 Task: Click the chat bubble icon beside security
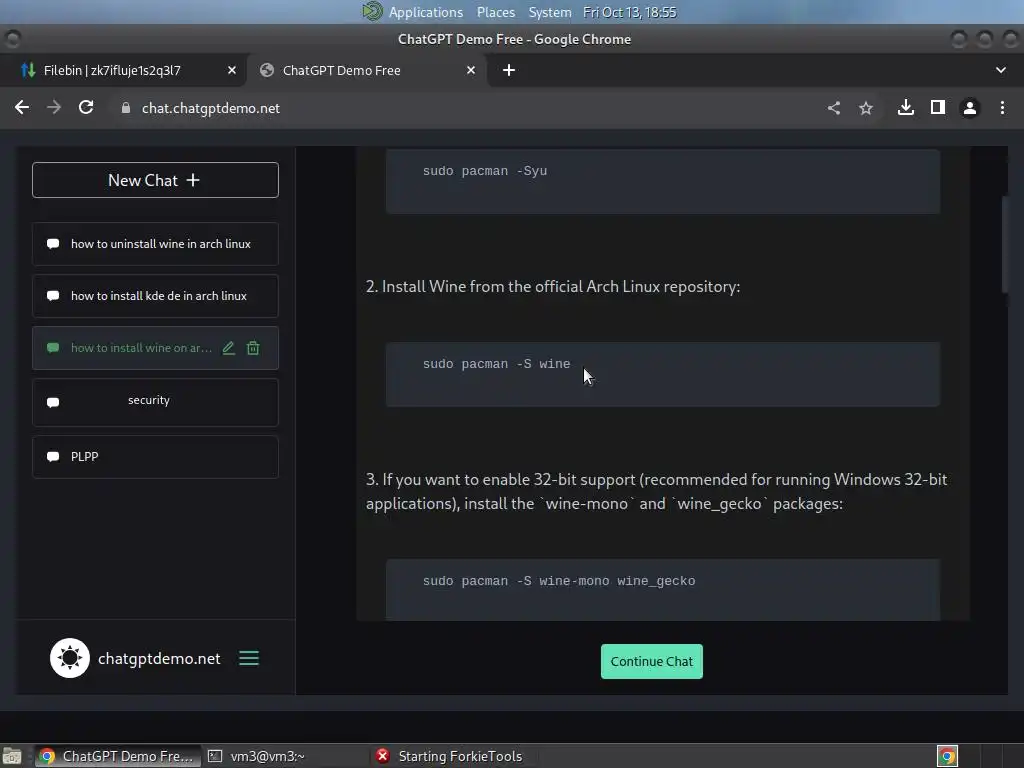click(53, 402)
